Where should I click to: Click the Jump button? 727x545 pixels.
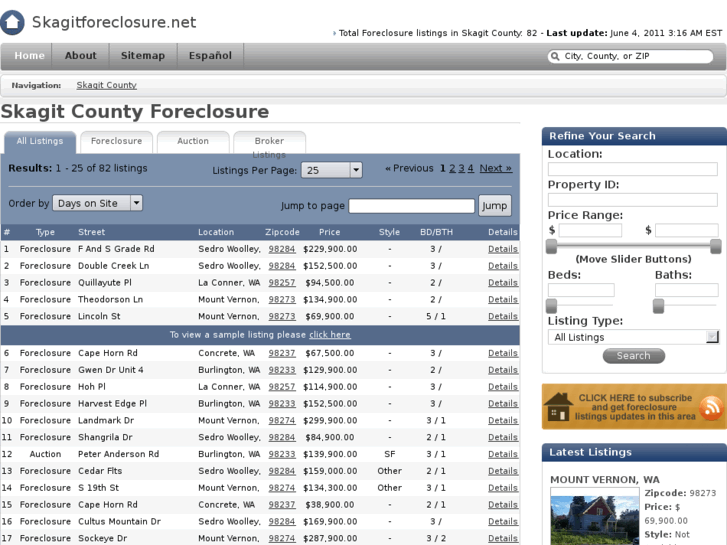pos(494,205)
